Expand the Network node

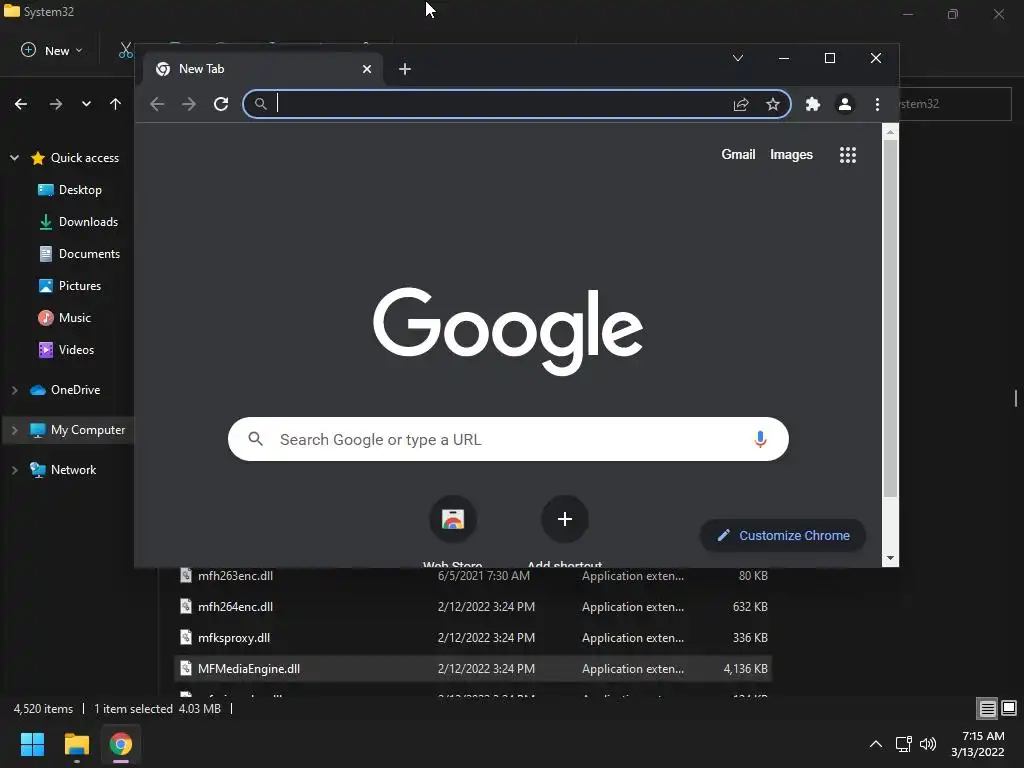[14, 470]
